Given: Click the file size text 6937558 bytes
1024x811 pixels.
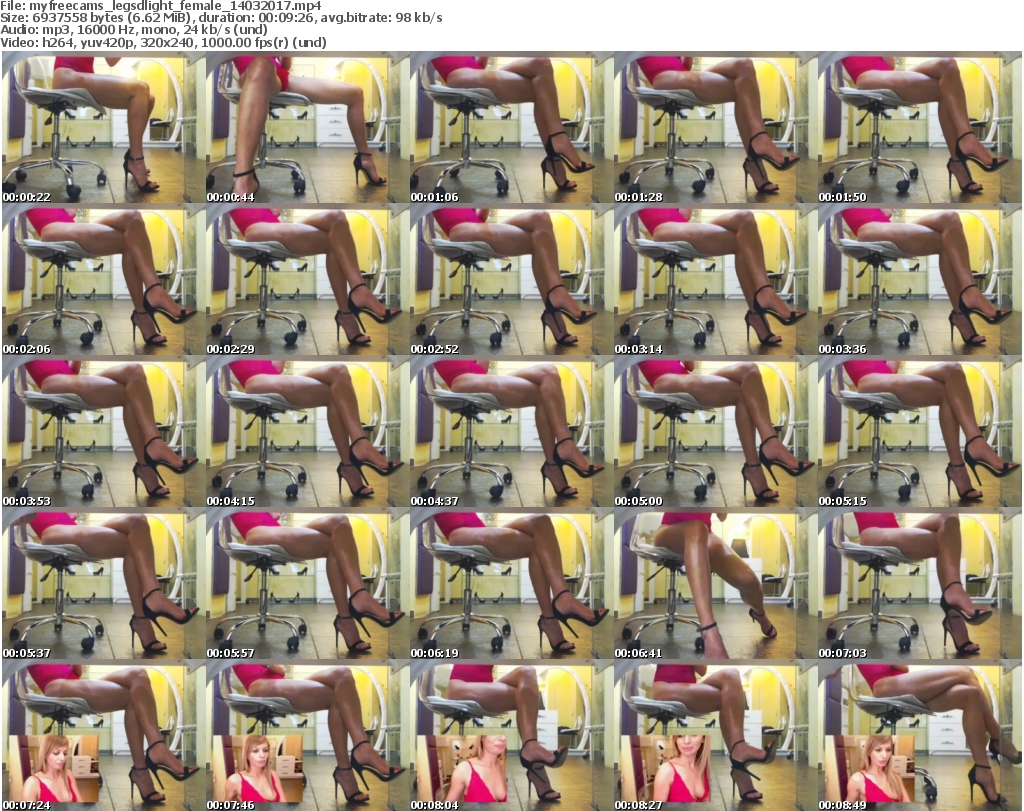Looking at the screenshot, I should 80,18.
